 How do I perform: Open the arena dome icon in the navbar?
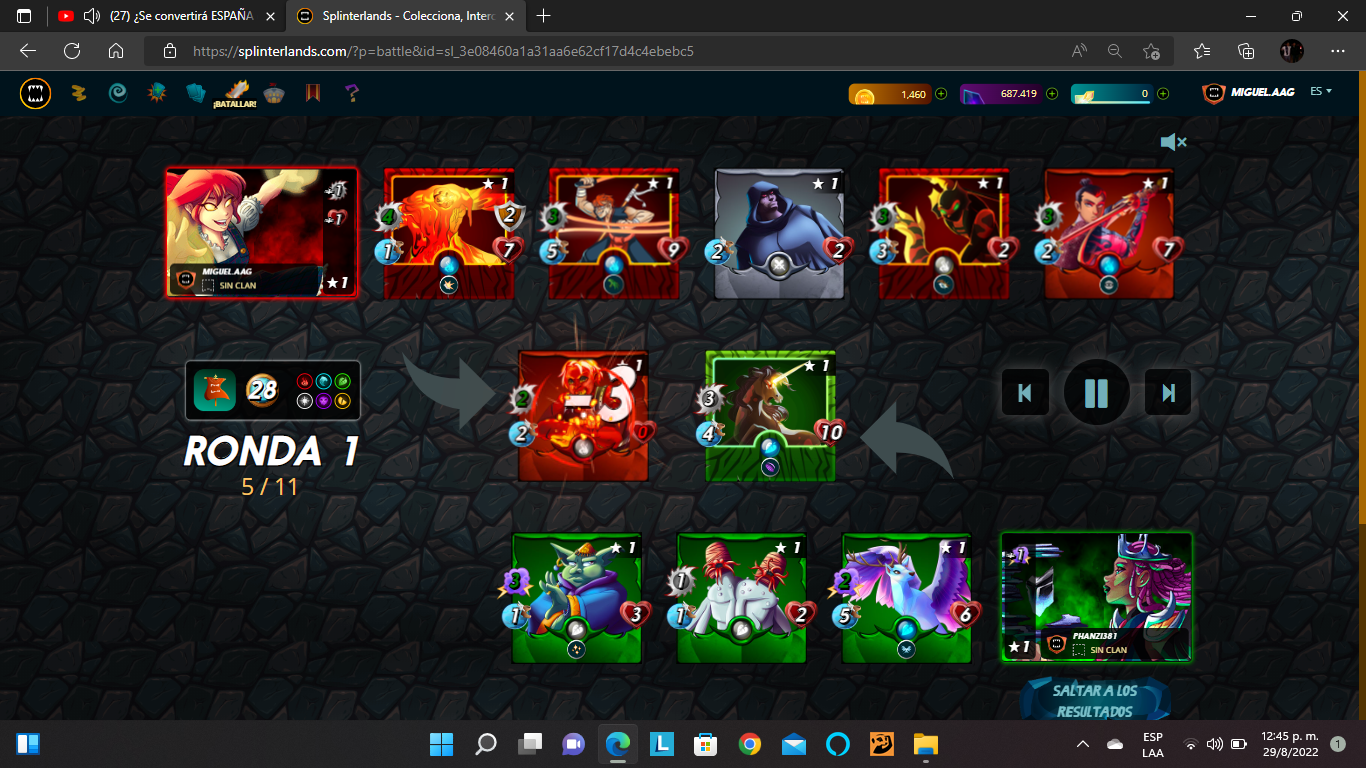(x=274, y=94)
